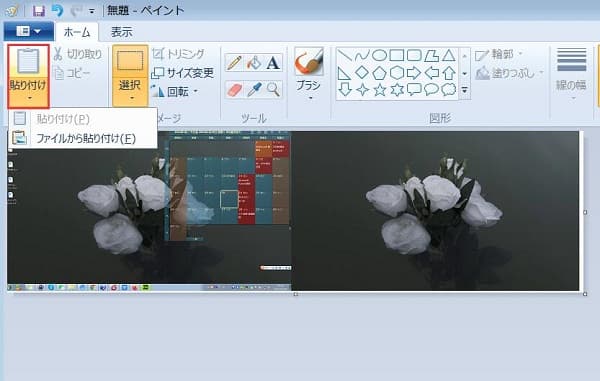Screen dimensions: 600x381
Task: Switch to the 表示 tab
Action: click(122, 32)
